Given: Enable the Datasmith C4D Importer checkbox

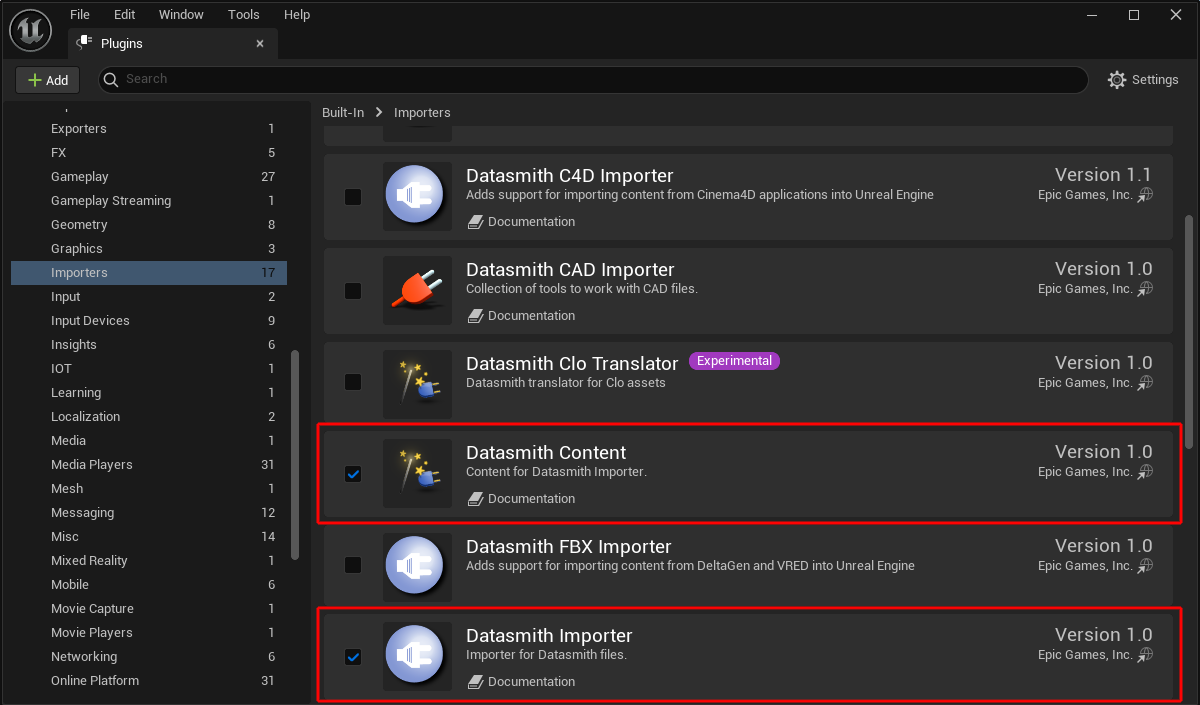Looking at the screenshot, I should point(353,197).
